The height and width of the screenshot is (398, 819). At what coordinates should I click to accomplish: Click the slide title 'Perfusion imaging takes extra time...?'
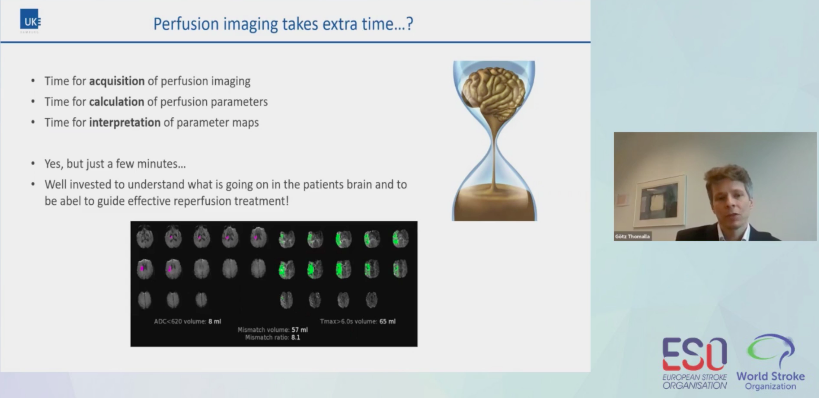coord(283,24)
